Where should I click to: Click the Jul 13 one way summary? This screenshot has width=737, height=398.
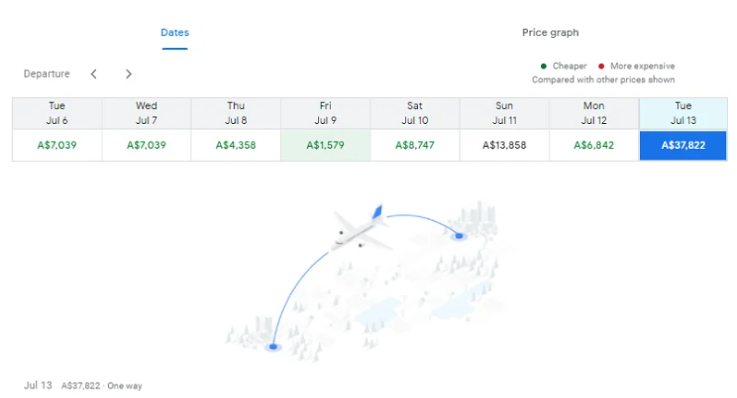pyautogui.click(x=83, y=385)
